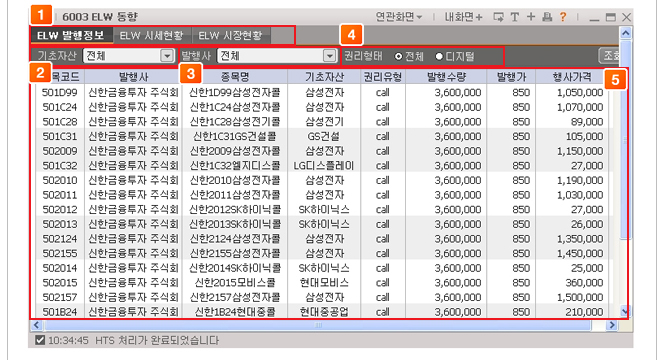667x360 pixels.
Task: Open the 발행사 dropdown
Action: click(330, 56)
